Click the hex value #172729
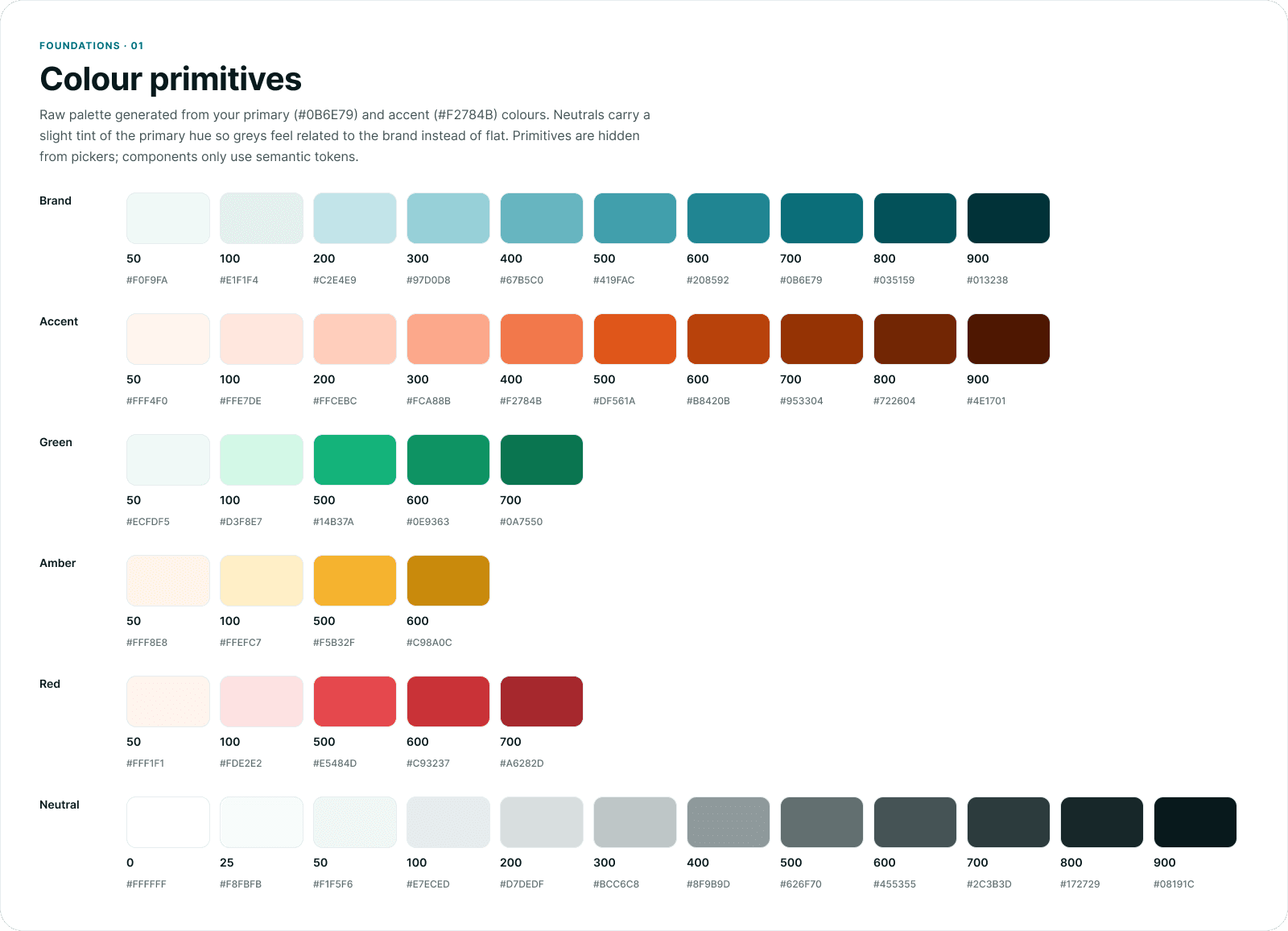 point(1080,884)
